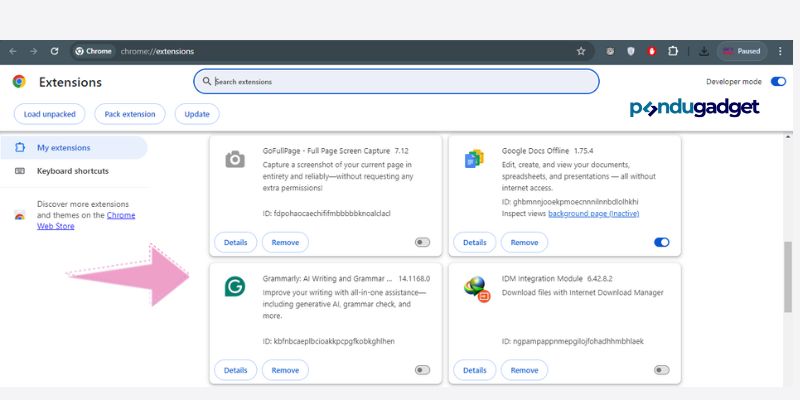Click the IDM Integration Module title text

coord(542,279)
